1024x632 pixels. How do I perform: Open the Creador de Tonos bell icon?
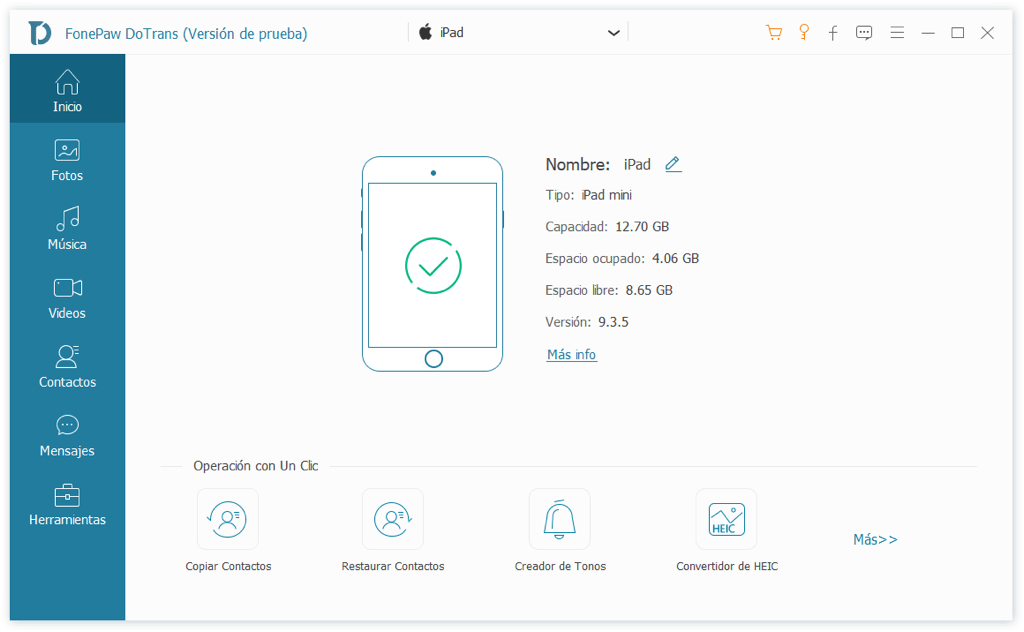[x=560, y=519]
